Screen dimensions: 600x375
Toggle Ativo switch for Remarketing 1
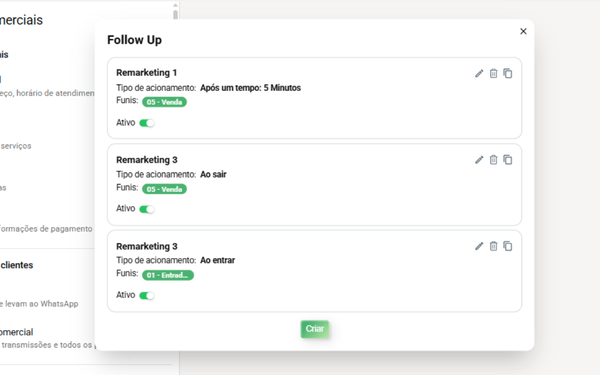tap(147, 123)
